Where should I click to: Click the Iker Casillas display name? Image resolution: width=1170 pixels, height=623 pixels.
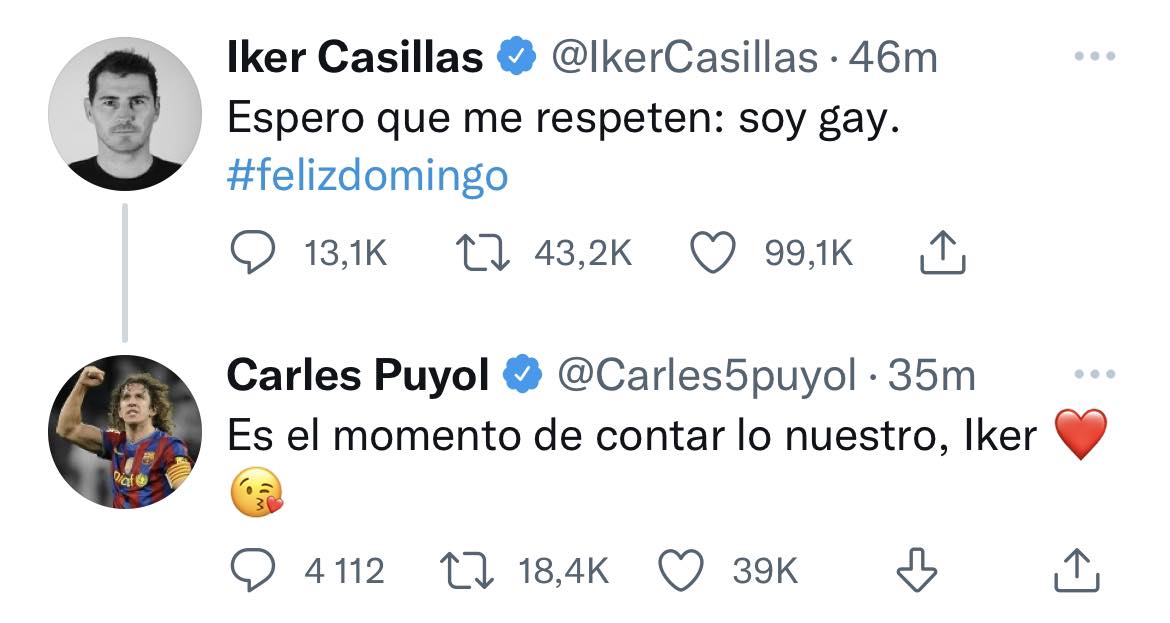355,57
